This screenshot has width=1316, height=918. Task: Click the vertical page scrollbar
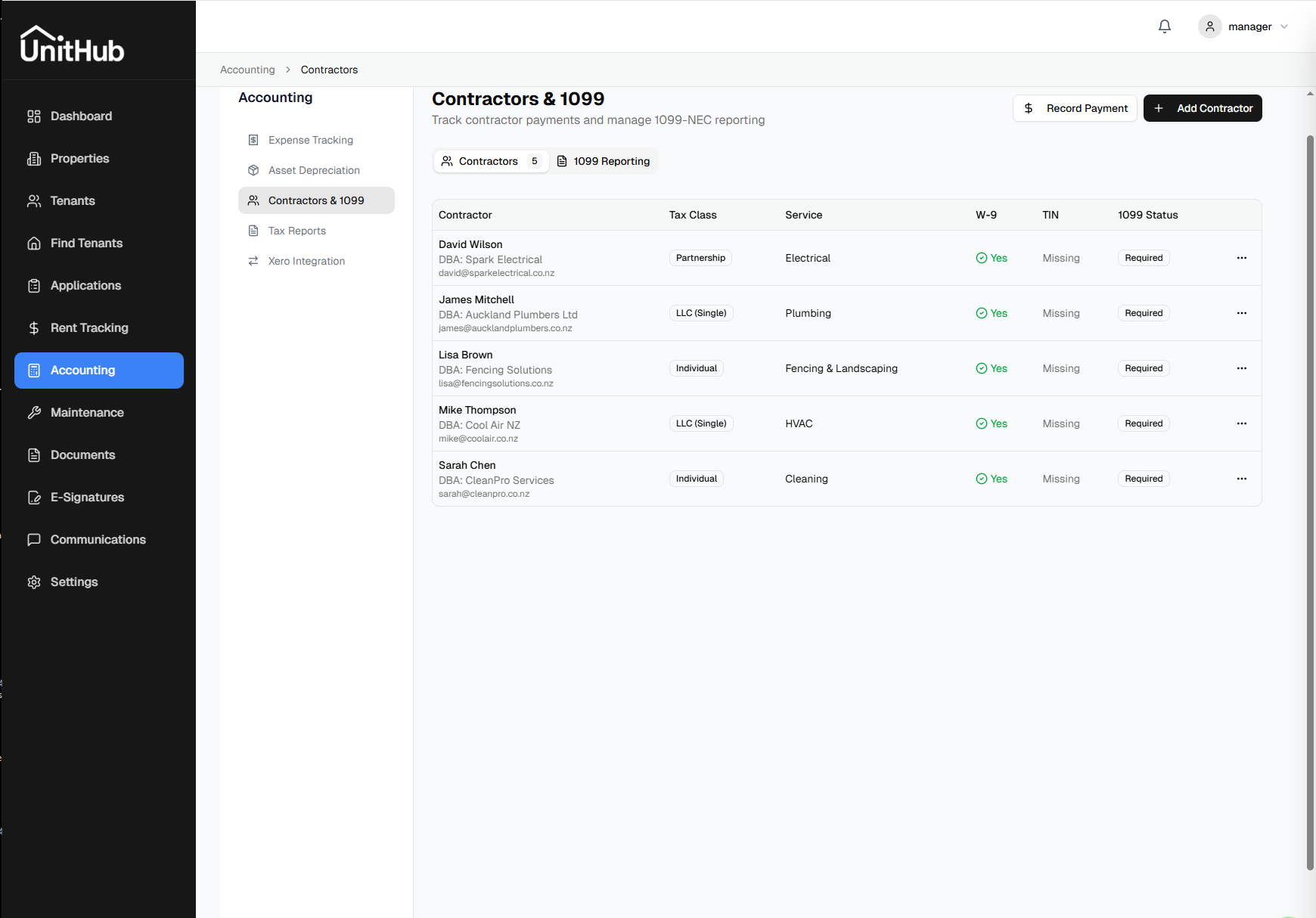1310,502
